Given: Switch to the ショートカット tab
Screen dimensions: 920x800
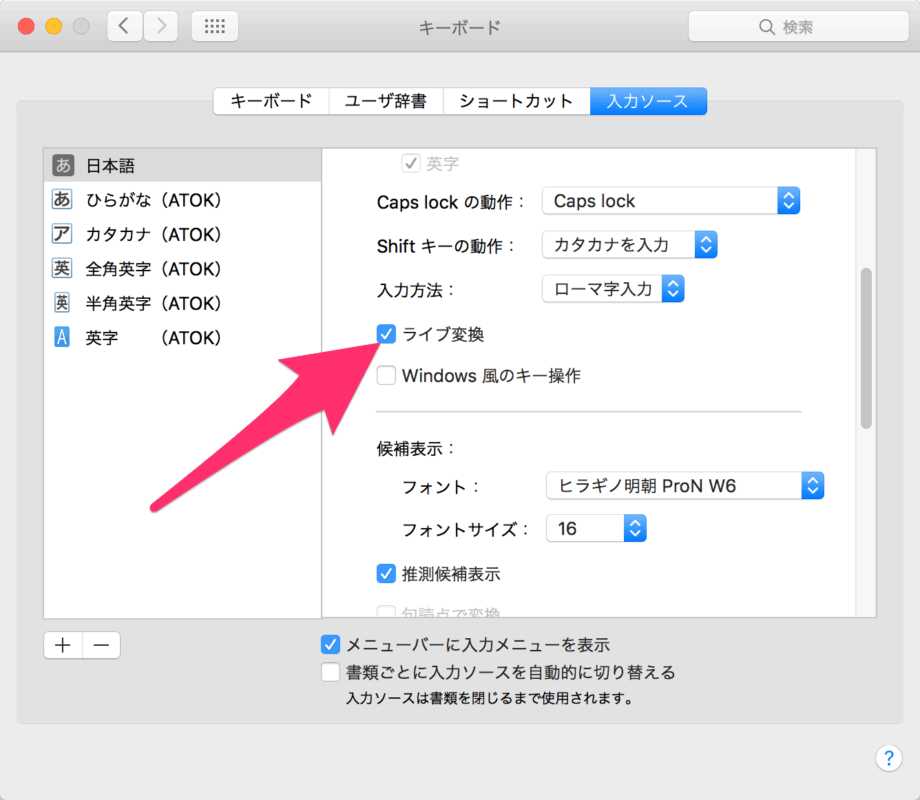Looking at the screenshot, I should click(515, 101).
